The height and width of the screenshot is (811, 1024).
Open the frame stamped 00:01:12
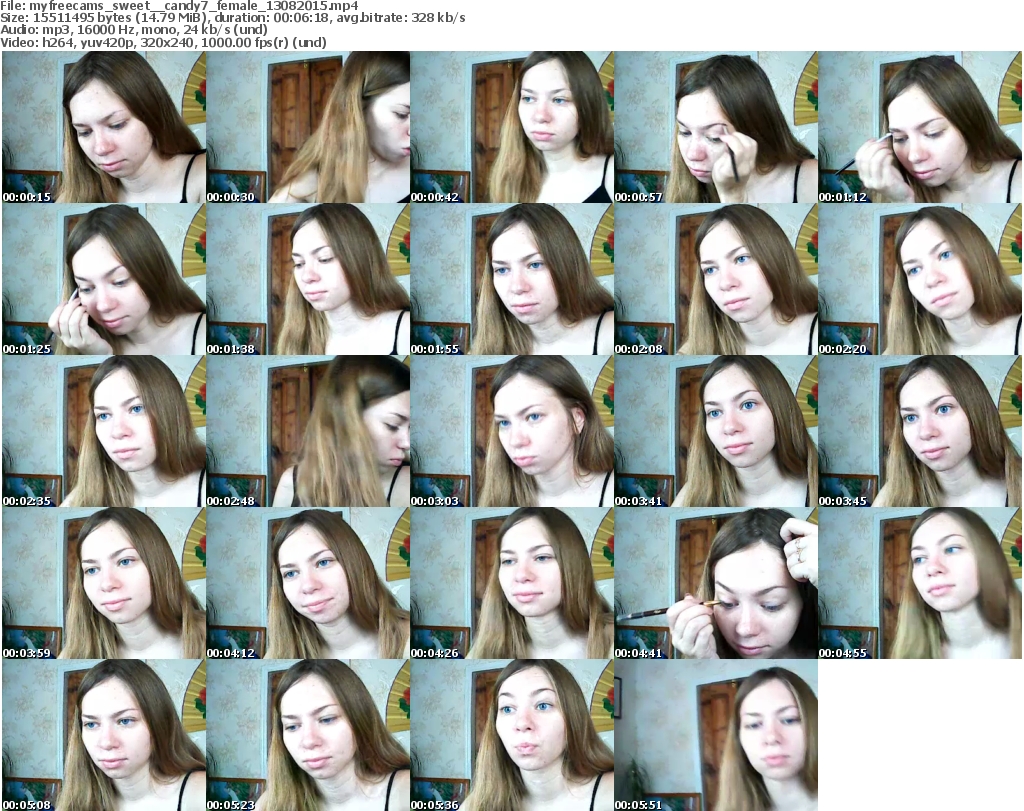(920, 127)
